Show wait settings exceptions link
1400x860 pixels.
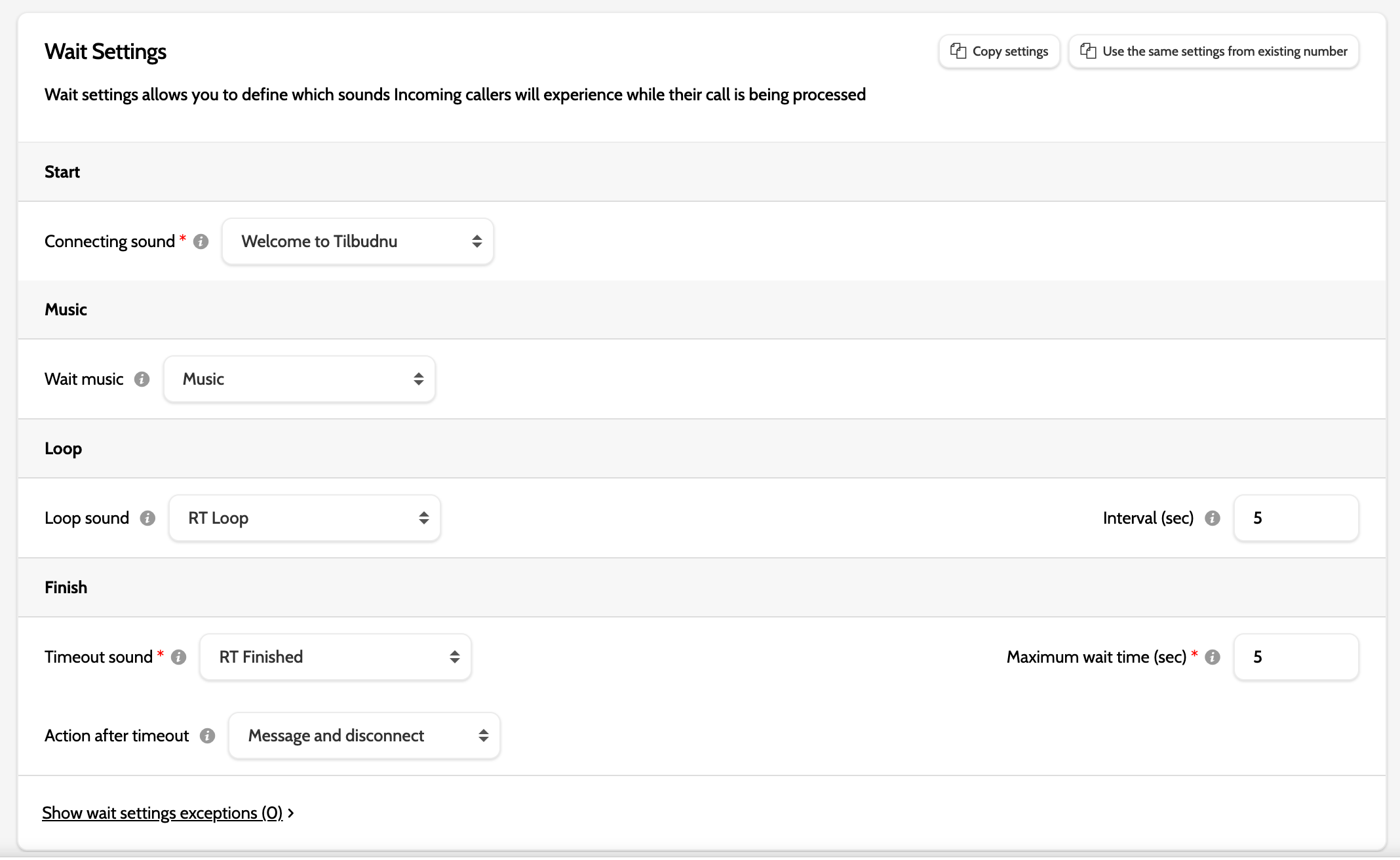(x=162, y=813)
